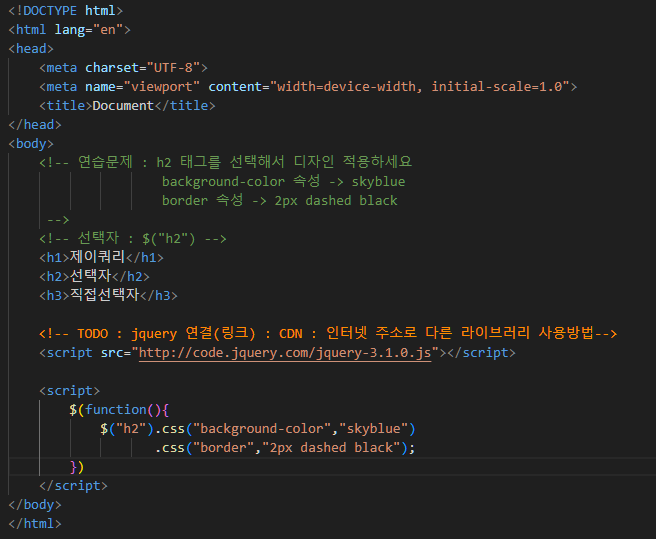Click the closing </body> tag
Screen dimensions: 656x539
35,505
